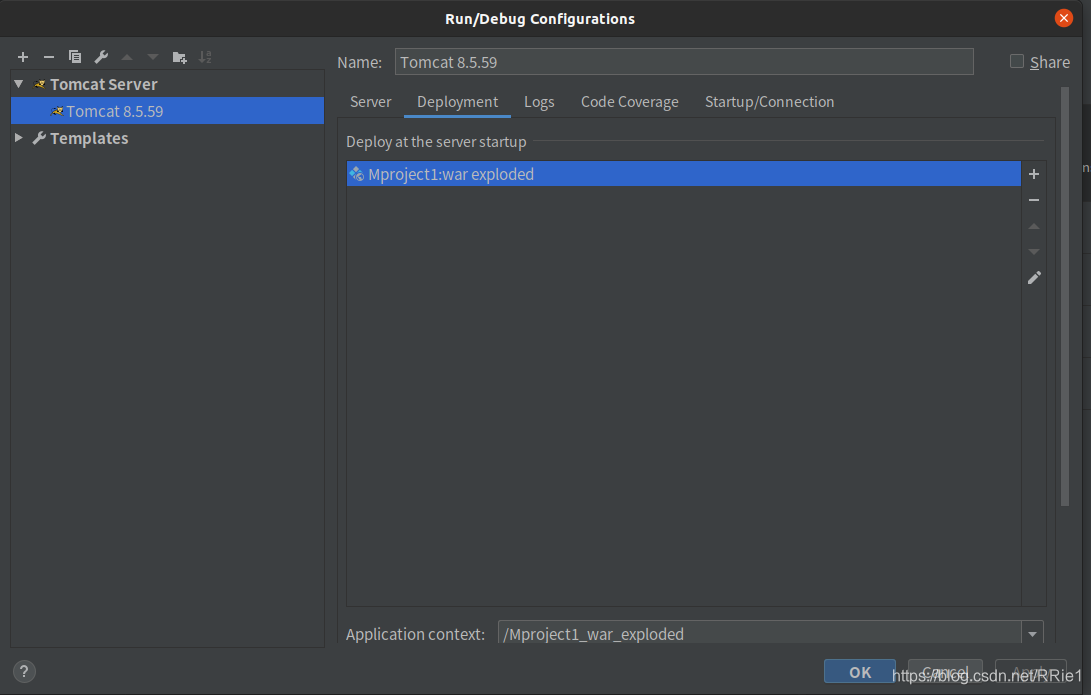Open the Application context dropdown arrow
This screenshot has width=1091, height=695.
click(x=1033, y=634)
